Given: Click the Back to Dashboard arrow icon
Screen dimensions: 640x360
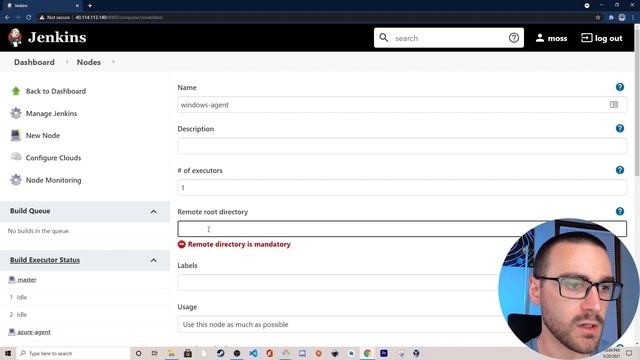Looking at the screenshot, I should click(16, 91).
